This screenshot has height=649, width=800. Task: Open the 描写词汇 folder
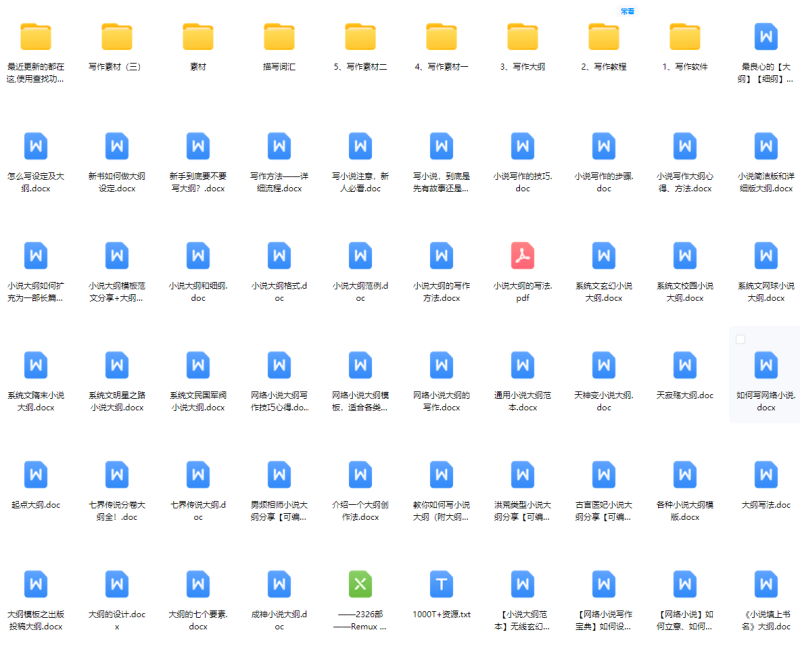[x=279, y=37]
